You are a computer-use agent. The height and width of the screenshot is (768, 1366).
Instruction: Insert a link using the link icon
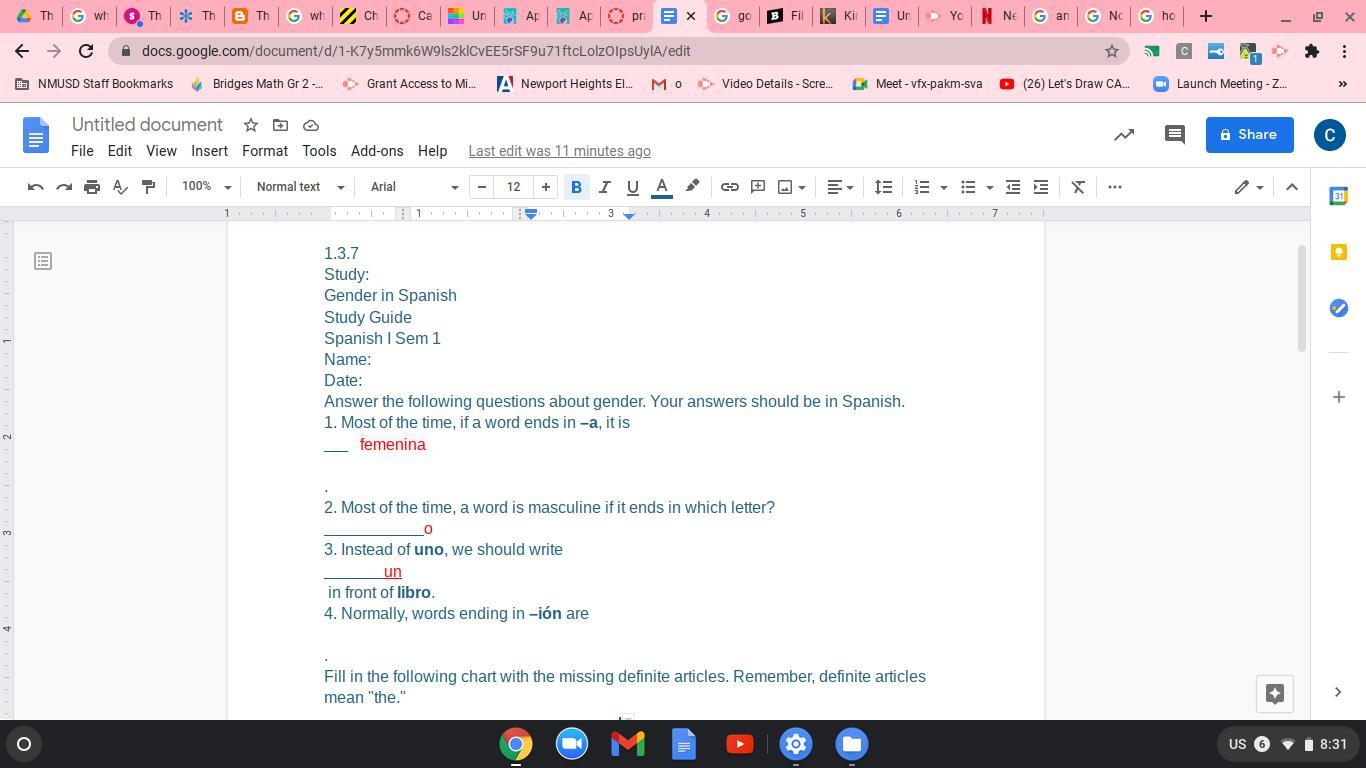point(730,187)
